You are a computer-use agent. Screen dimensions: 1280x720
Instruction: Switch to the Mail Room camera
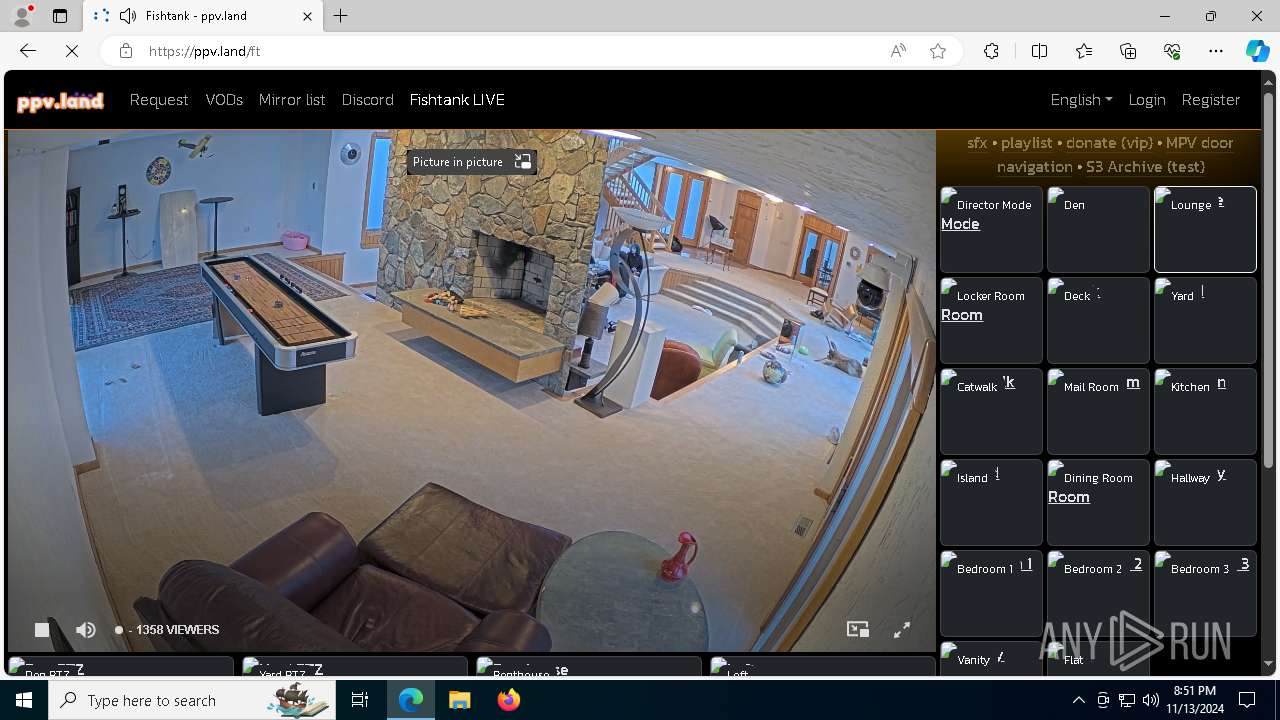1098,411
